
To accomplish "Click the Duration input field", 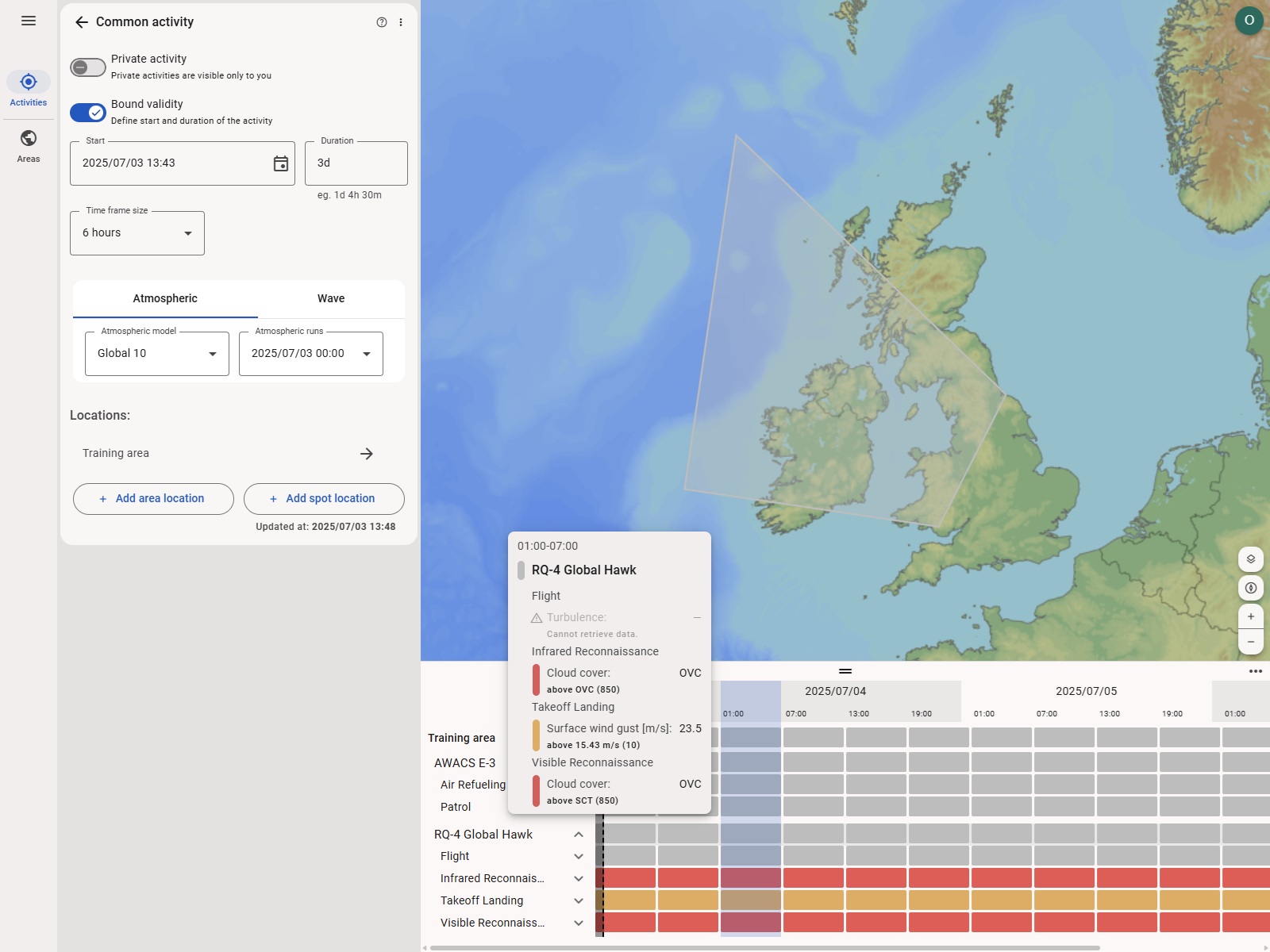I will pyautogui.click(x=356, y=163).
